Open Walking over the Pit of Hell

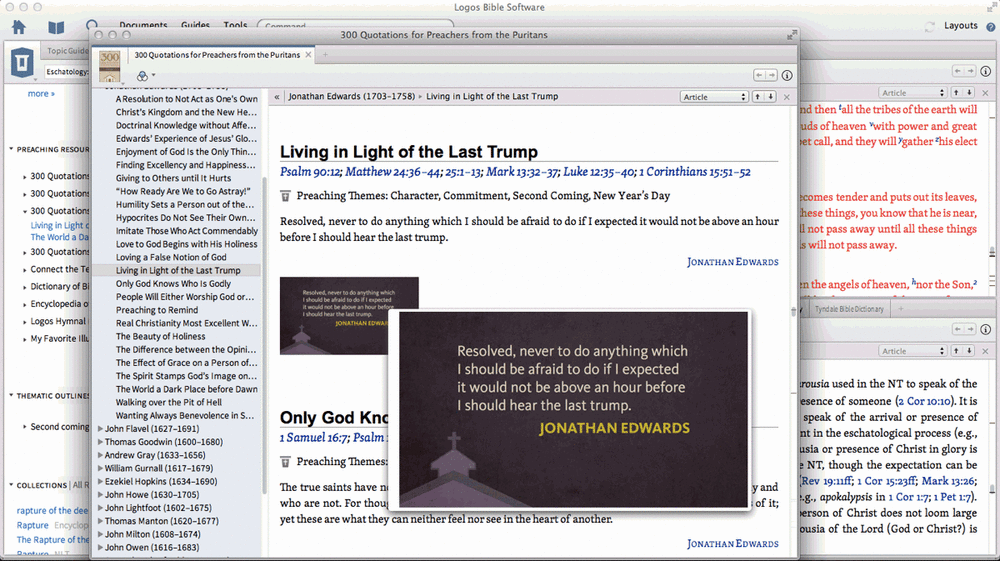[168, 403]
